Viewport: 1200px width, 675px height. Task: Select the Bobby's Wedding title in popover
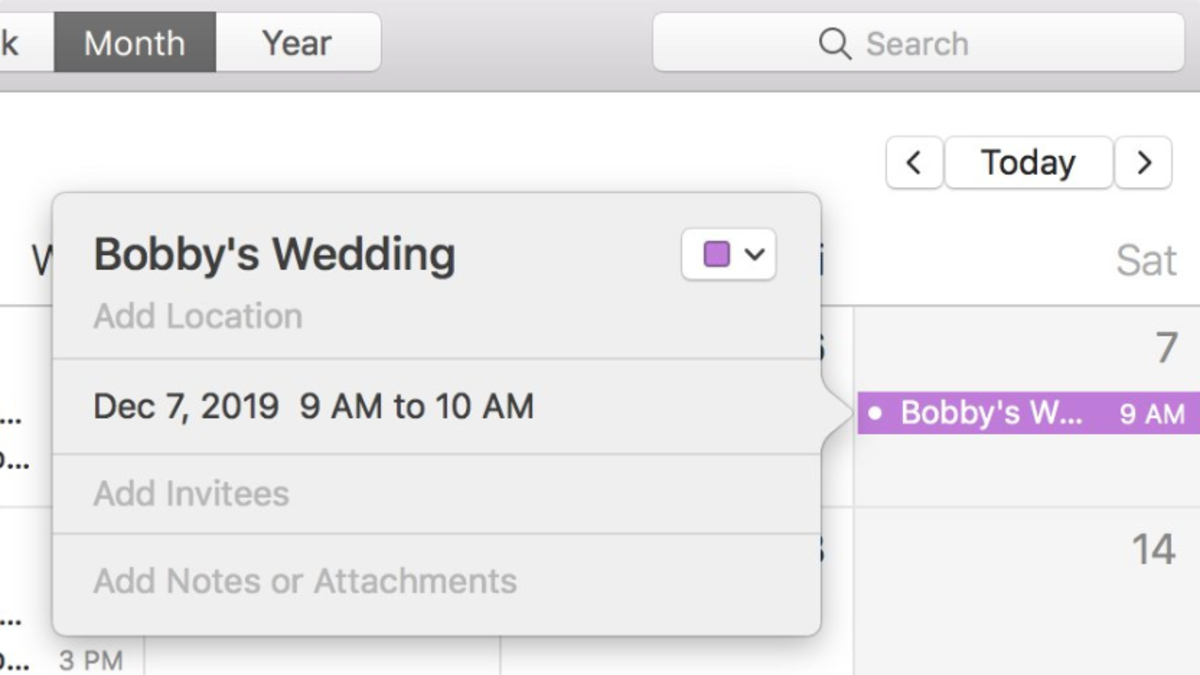[x=274, y=255]
